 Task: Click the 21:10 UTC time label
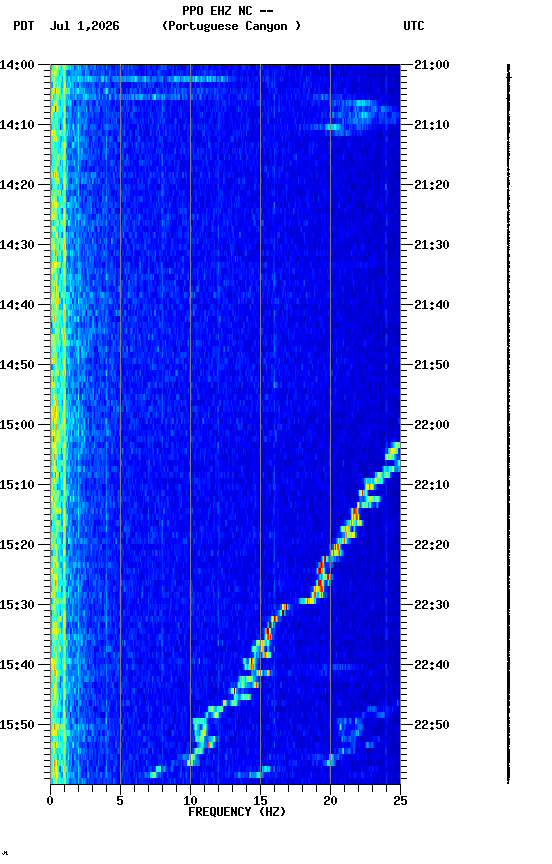coord(432,125)
